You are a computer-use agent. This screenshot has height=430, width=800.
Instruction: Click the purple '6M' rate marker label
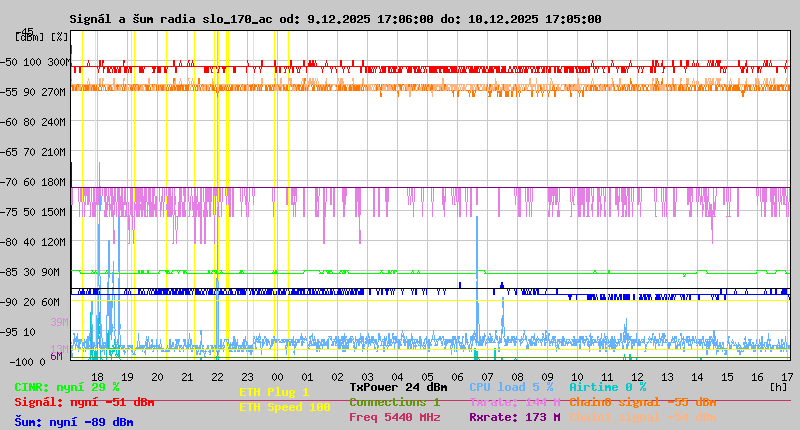click(x=56, y=356)
